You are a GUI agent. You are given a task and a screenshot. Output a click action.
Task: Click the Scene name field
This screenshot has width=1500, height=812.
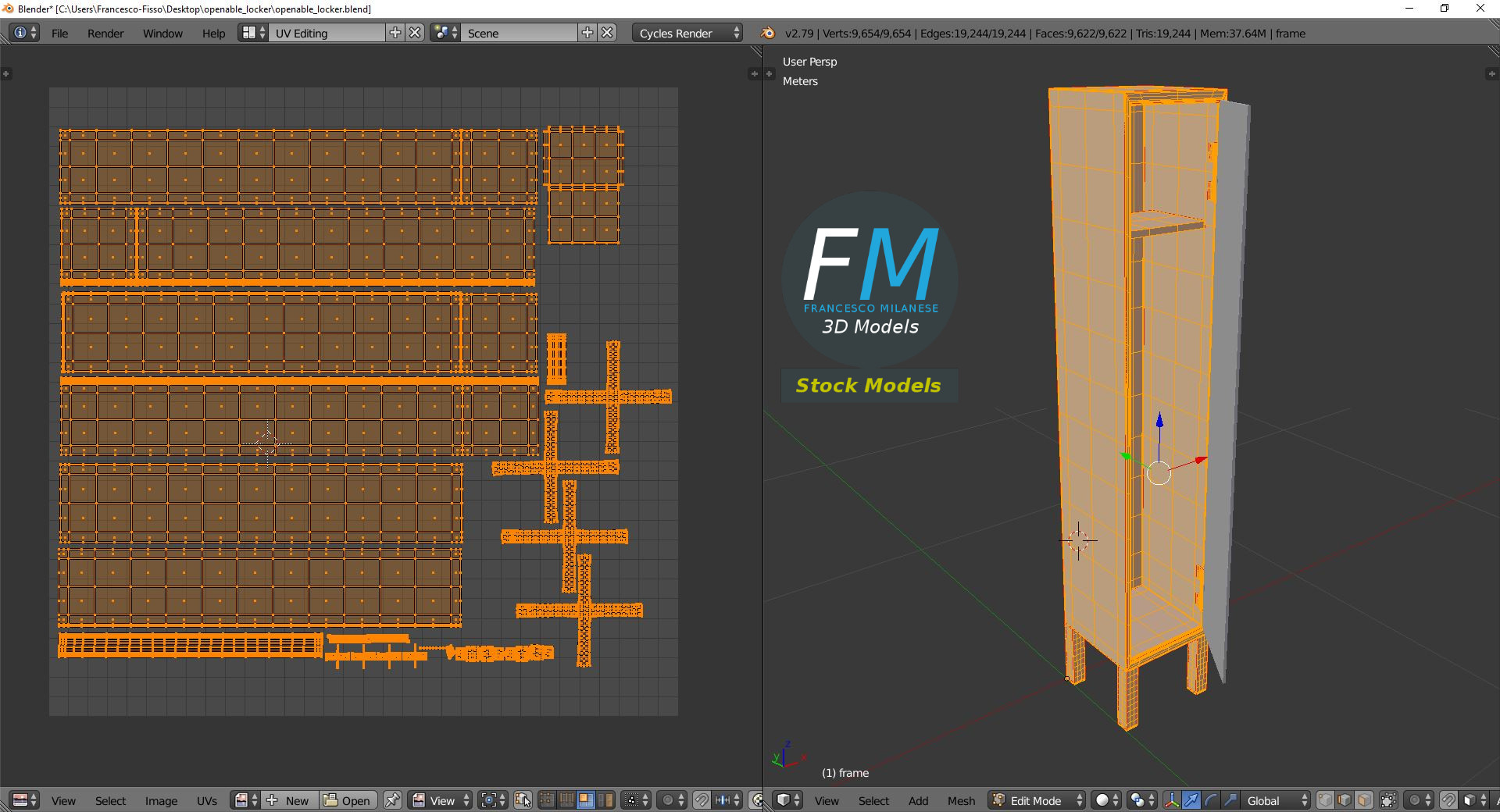pos(520,33)
